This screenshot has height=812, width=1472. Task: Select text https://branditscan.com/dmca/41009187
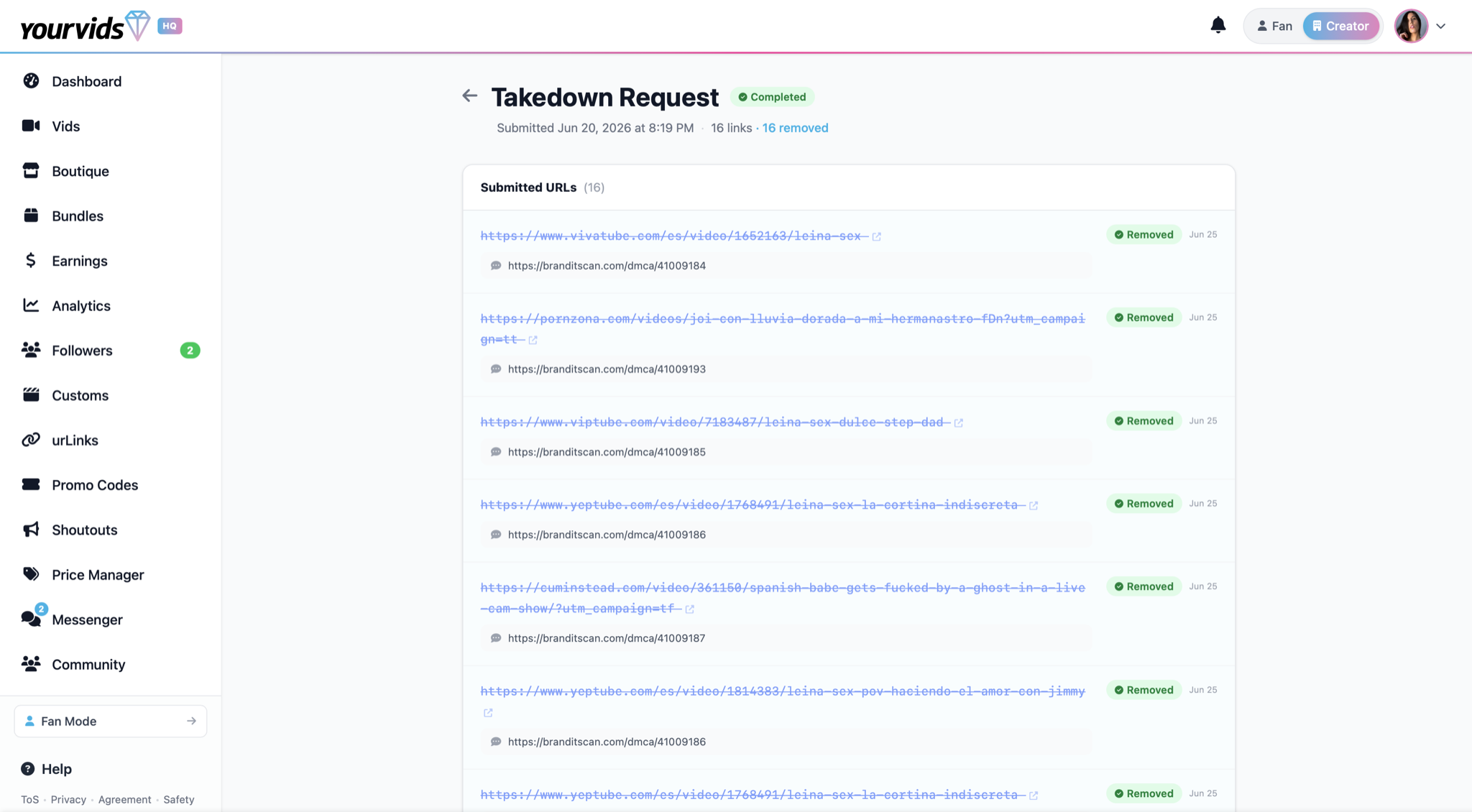pyautogui.click(x=607, y=638)
